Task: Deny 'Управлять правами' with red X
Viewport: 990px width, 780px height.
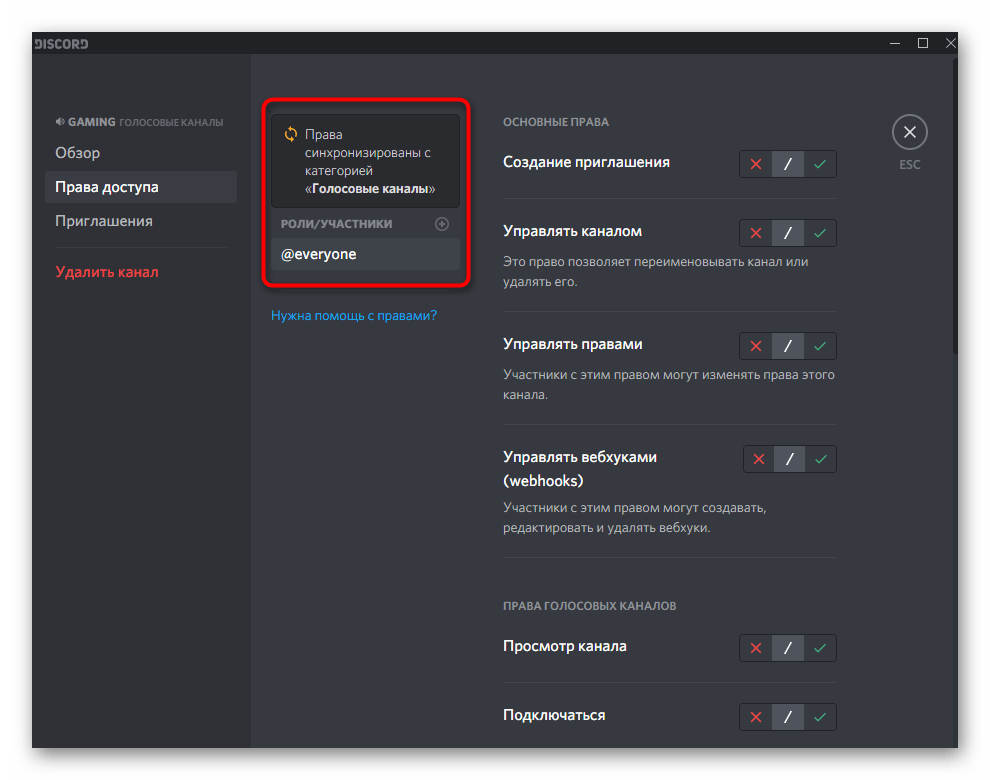Action: pos(756,346)
